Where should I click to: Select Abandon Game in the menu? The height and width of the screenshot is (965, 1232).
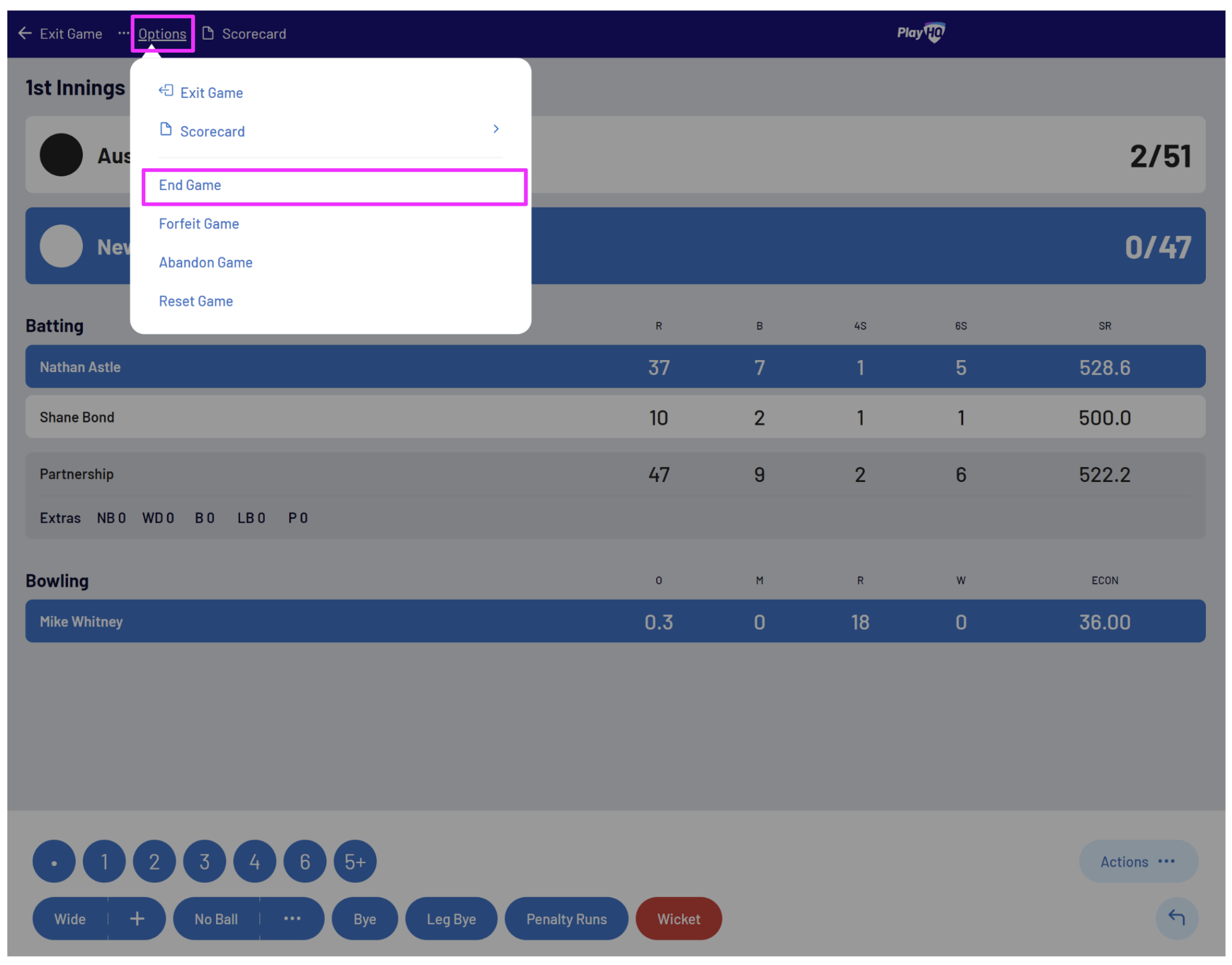click(205, 263)
